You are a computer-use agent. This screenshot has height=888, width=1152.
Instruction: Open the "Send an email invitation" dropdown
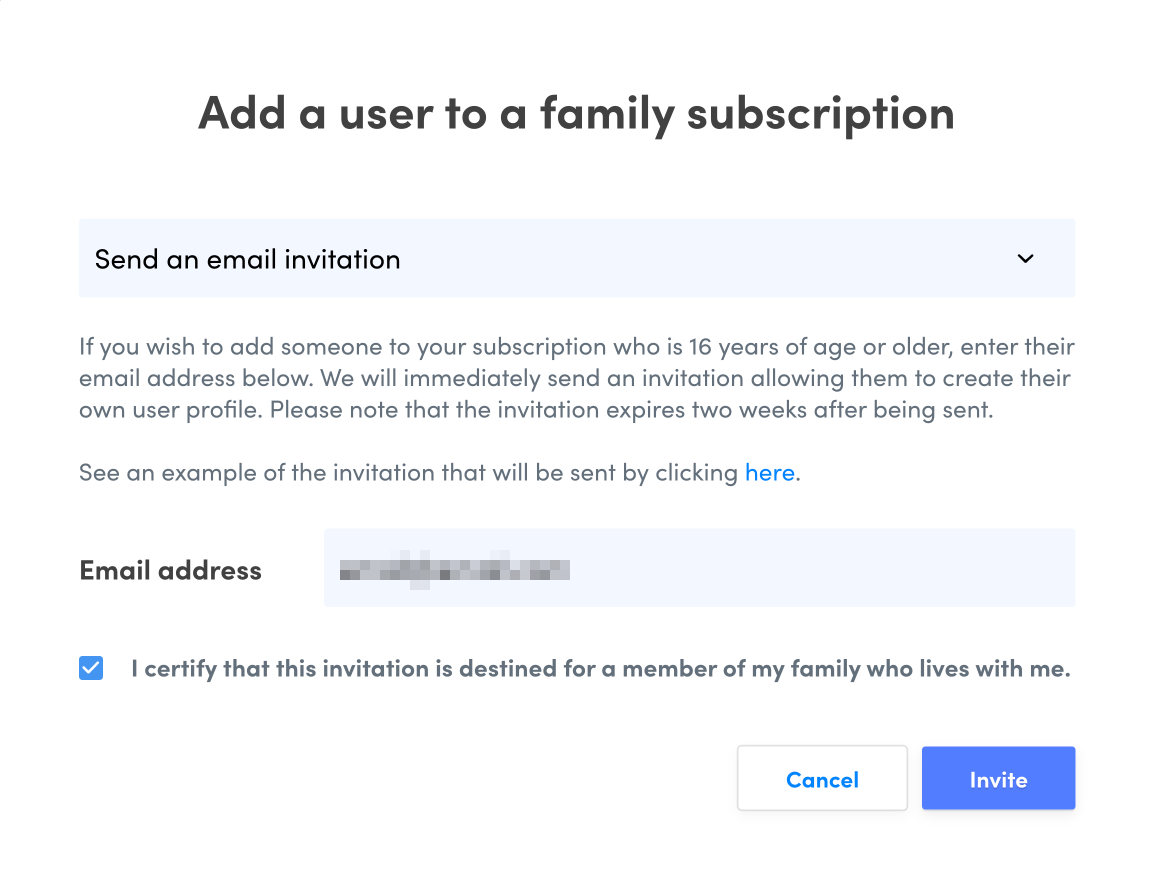pyautogui.click(x=576, y=259)
